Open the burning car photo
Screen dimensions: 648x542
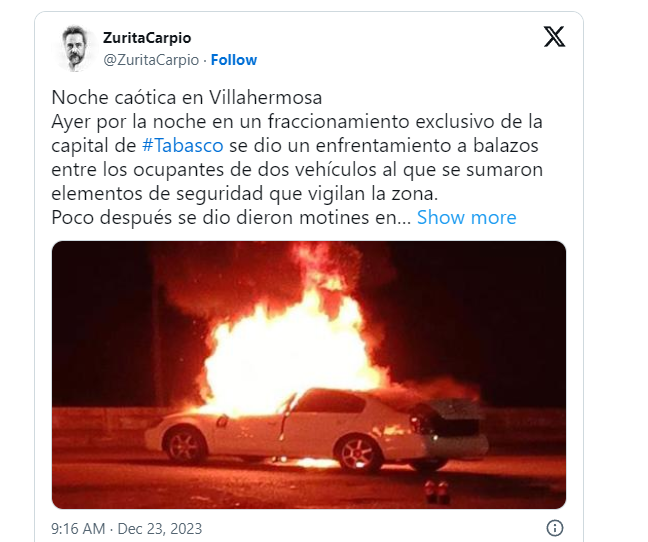point(309,375)
